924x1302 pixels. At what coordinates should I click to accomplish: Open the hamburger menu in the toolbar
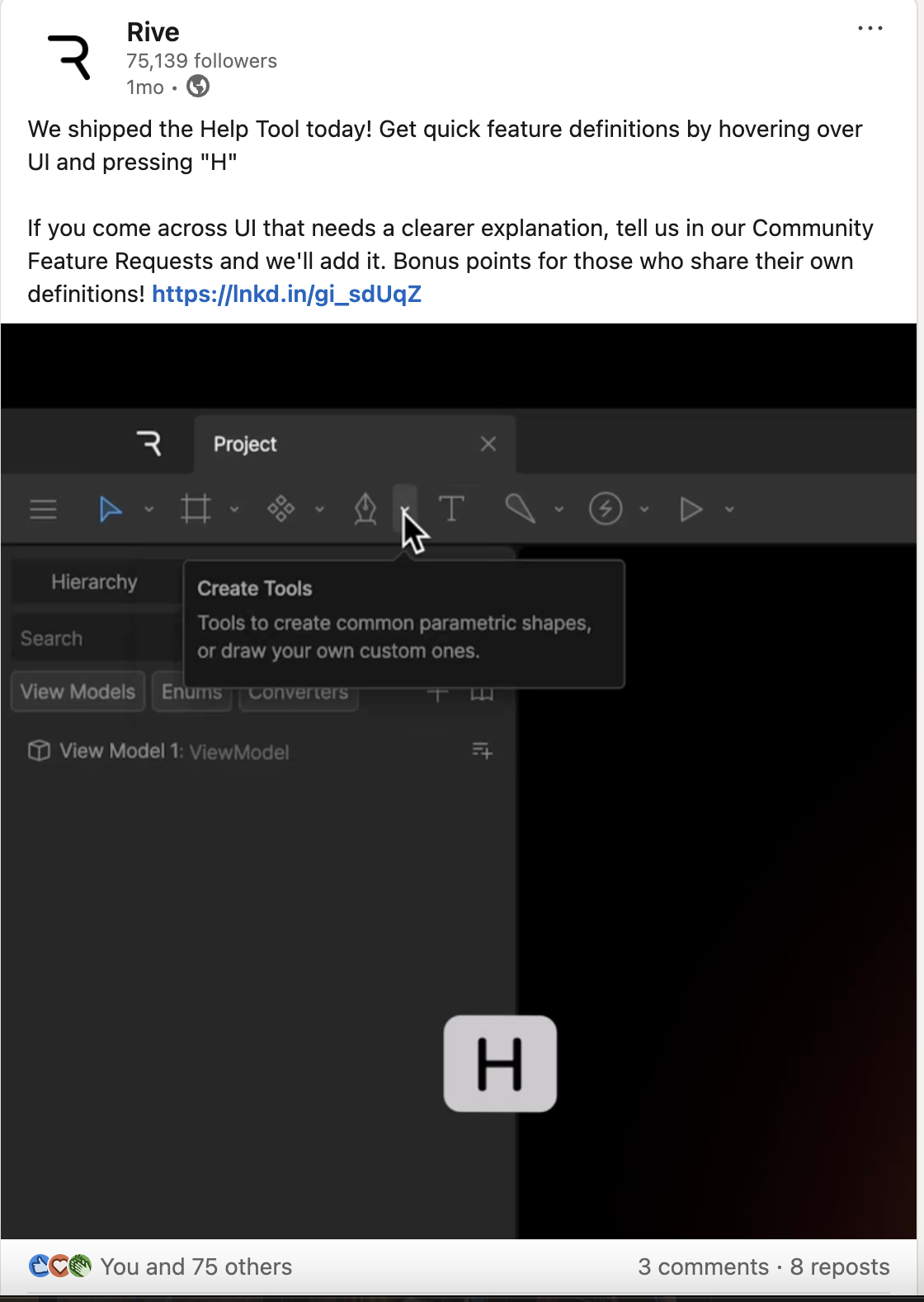pyautogui.click(x=43, y=509)
